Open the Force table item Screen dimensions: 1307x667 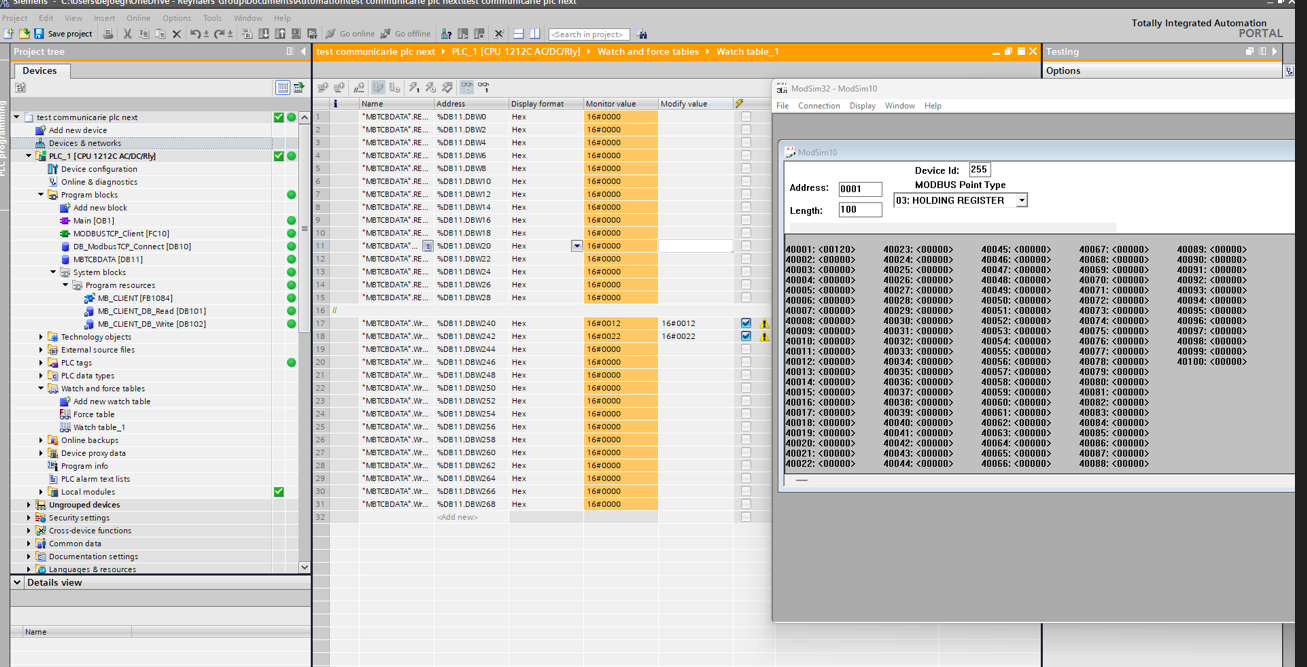(93, 414)
